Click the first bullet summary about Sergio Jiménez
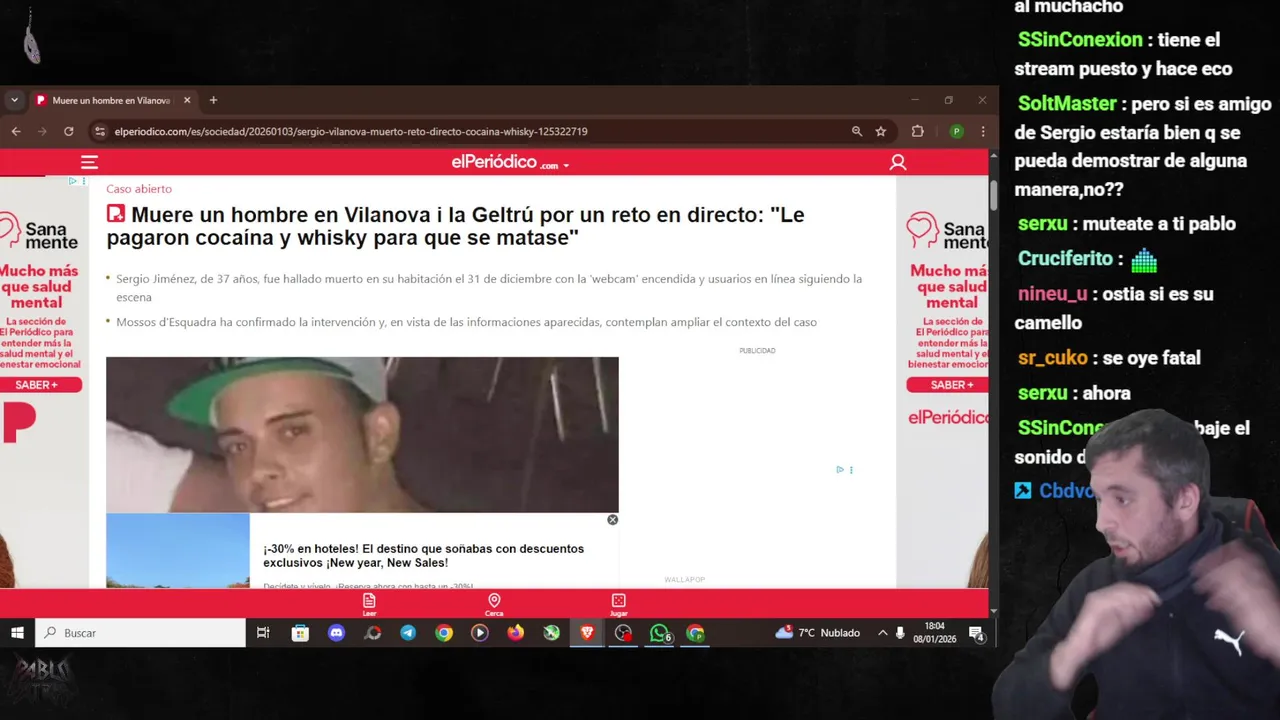This screenshot has height=720, width=1280. point(489,288)
